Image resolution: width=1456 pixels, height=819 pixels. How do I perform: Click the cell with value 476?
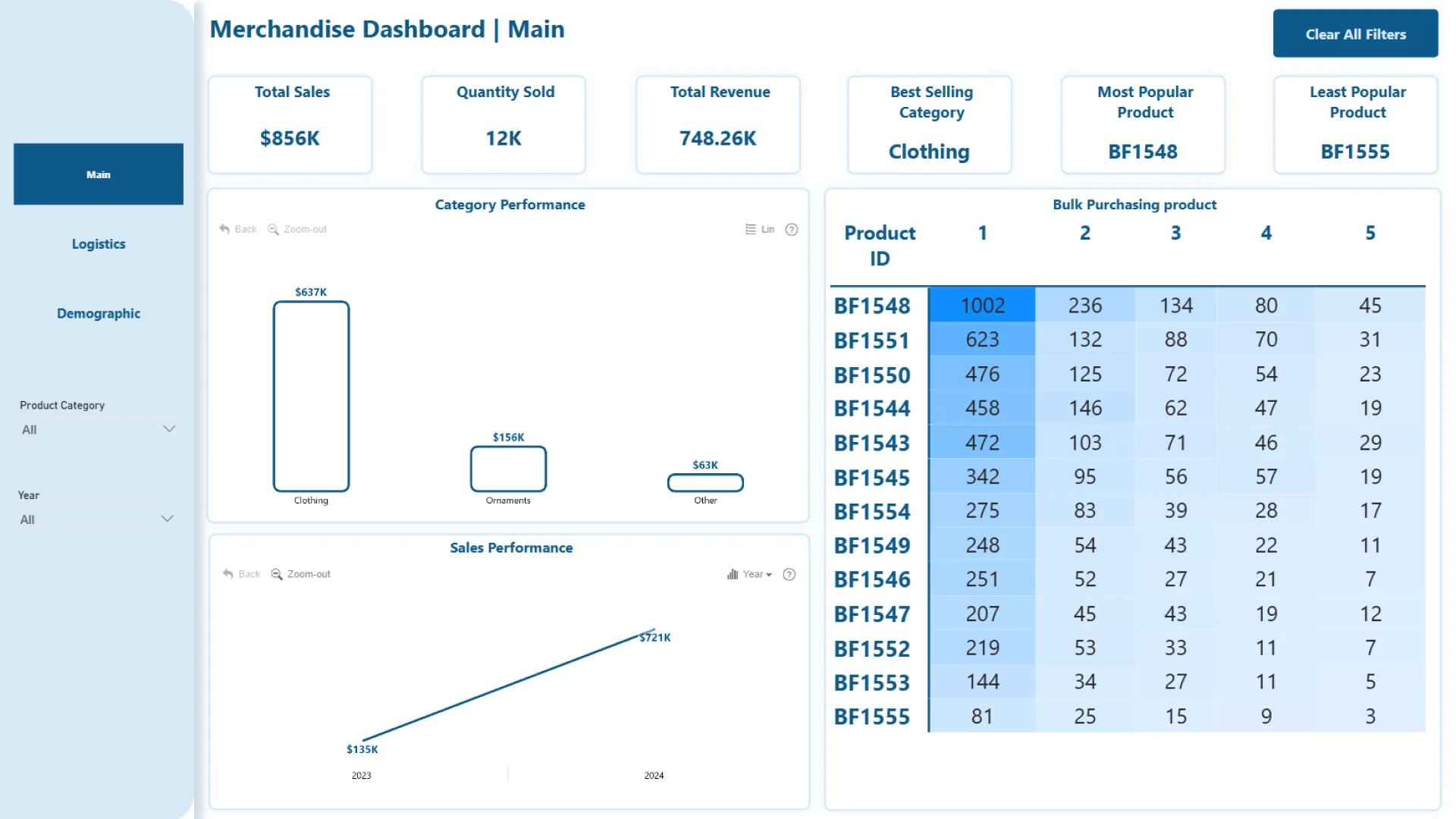[983, 374]
